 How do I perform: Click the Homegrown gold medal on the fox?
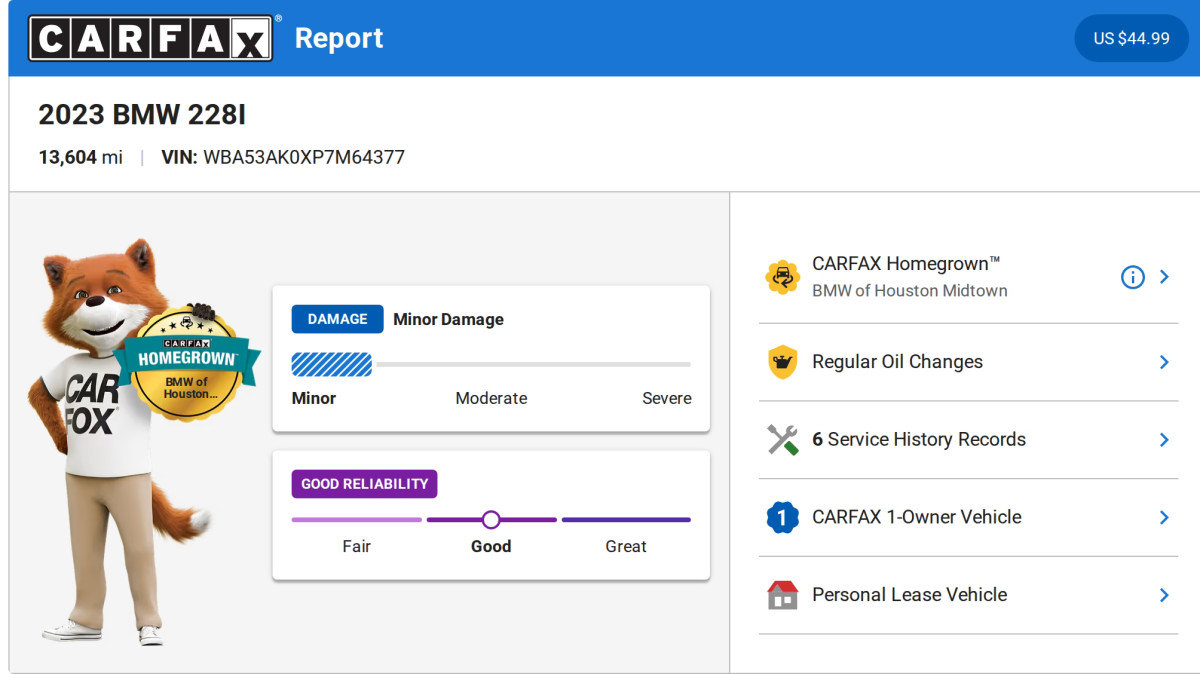187,362
